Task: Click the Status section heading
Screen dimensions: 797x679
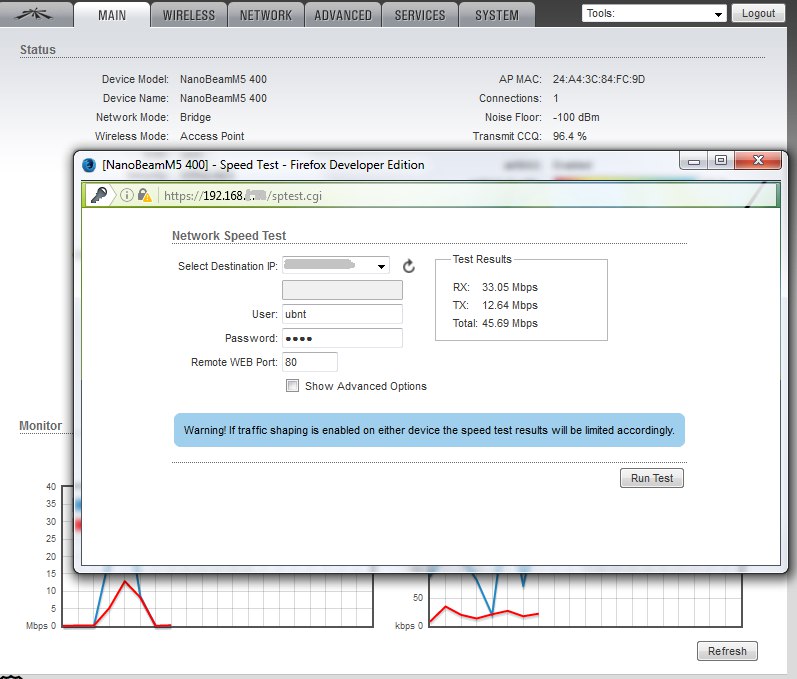Action: click(x=38, y=50)
